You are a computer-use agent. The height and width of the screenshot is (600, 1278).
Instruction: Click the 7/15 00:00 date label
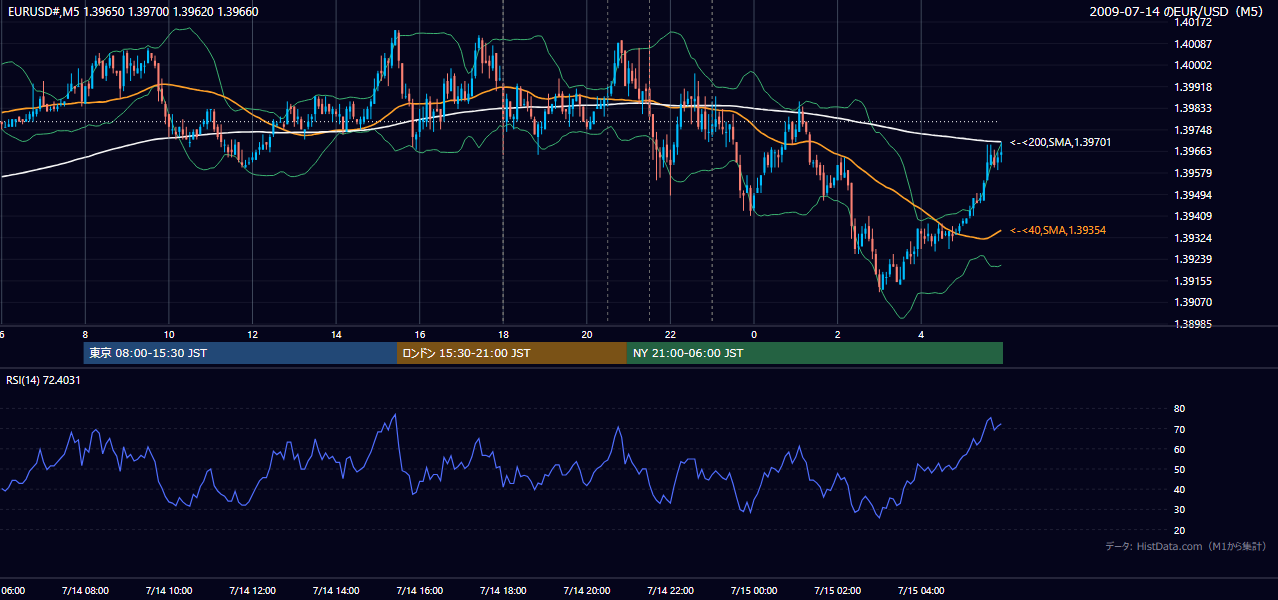click(753, 591)
